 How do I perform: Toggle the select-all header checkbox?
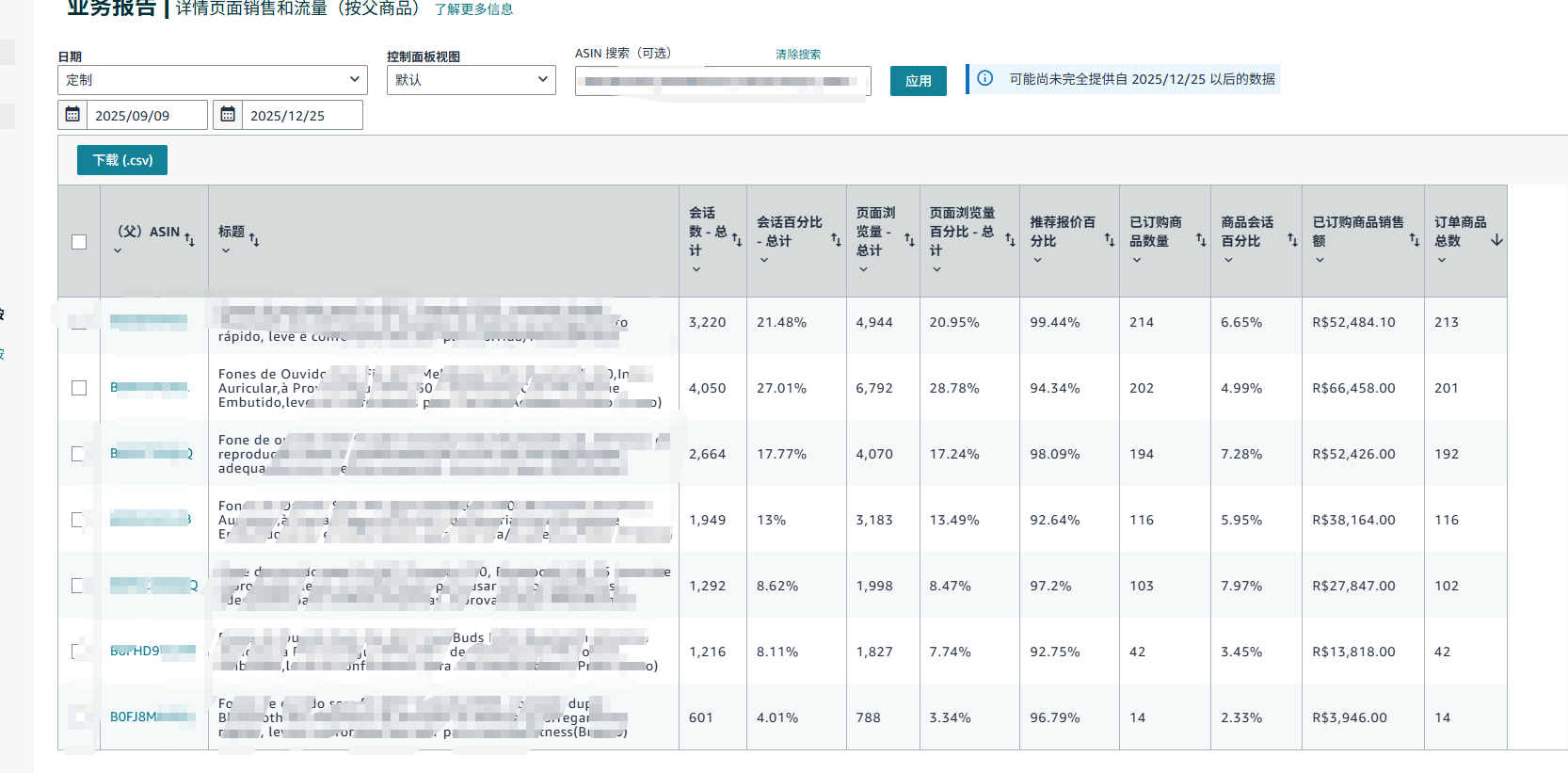[79, 242]
